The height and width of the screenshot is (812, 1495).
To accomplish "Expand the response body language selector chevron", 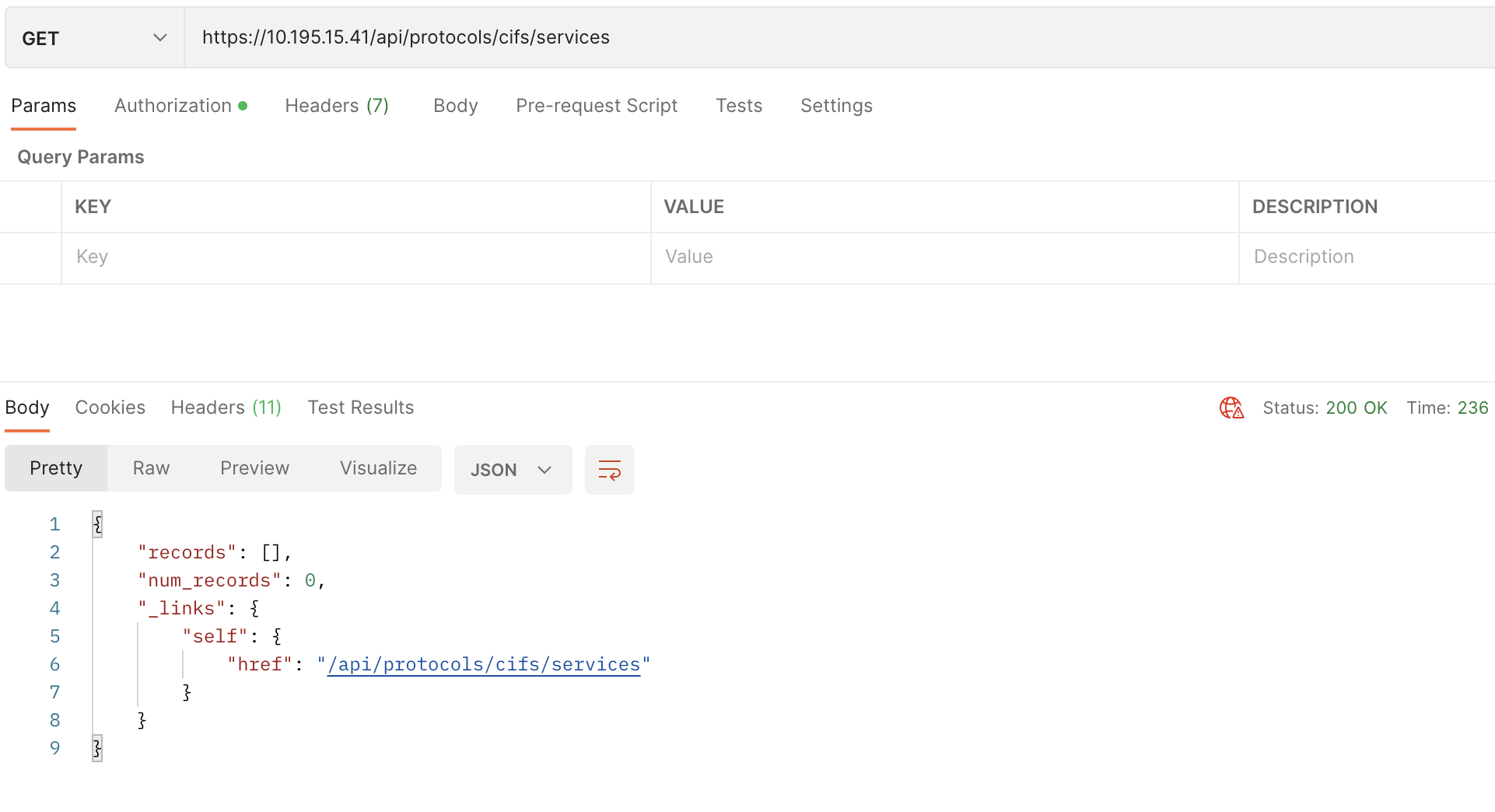I will click(543, 469).
